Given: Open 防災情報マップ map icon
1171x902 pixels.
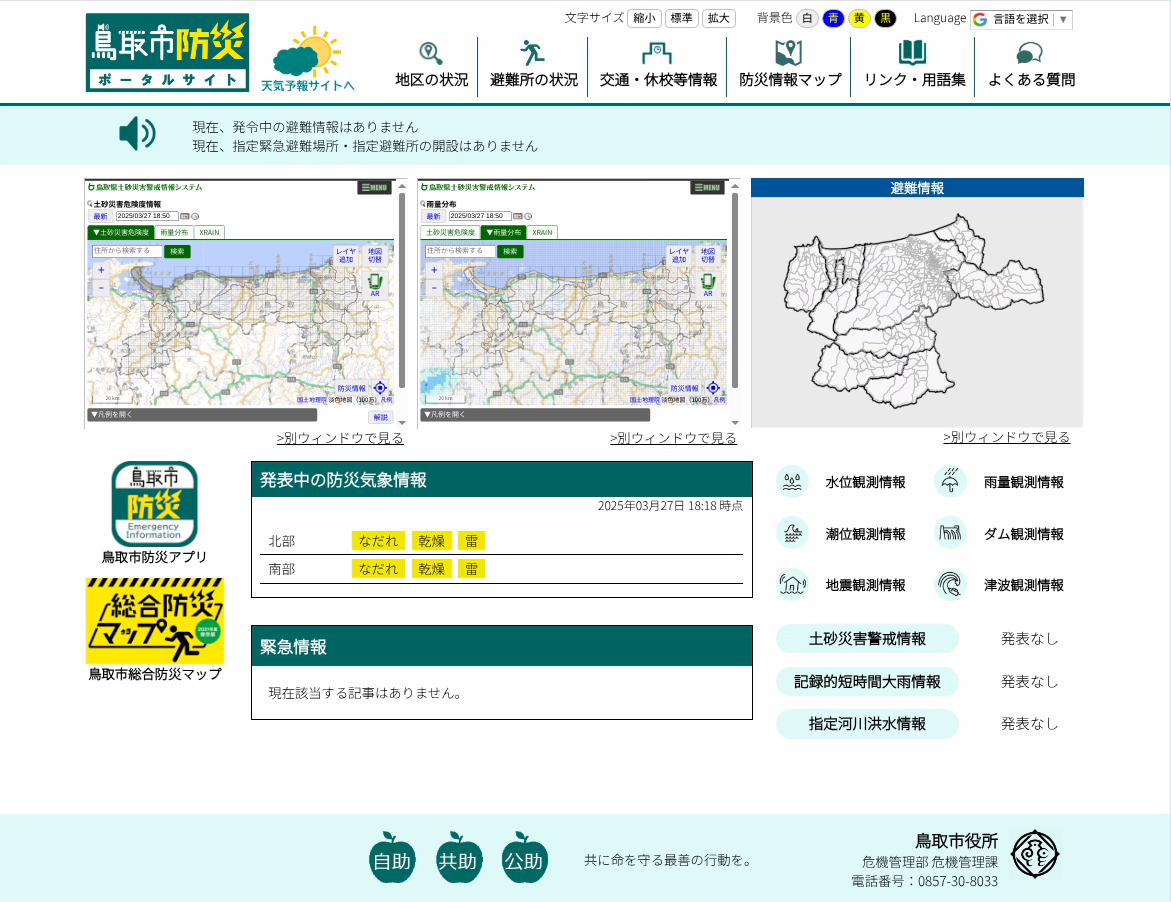Looking at the screenshot, I should point(789,54).
